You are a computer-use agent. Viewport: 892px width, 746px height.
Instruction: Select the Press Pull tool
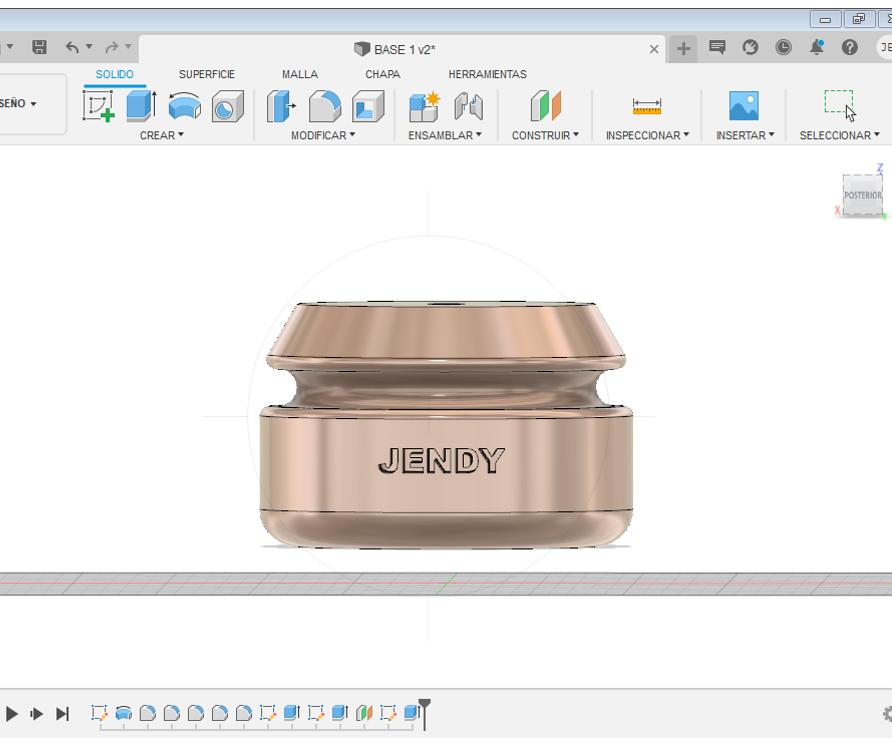pos(281,105)
